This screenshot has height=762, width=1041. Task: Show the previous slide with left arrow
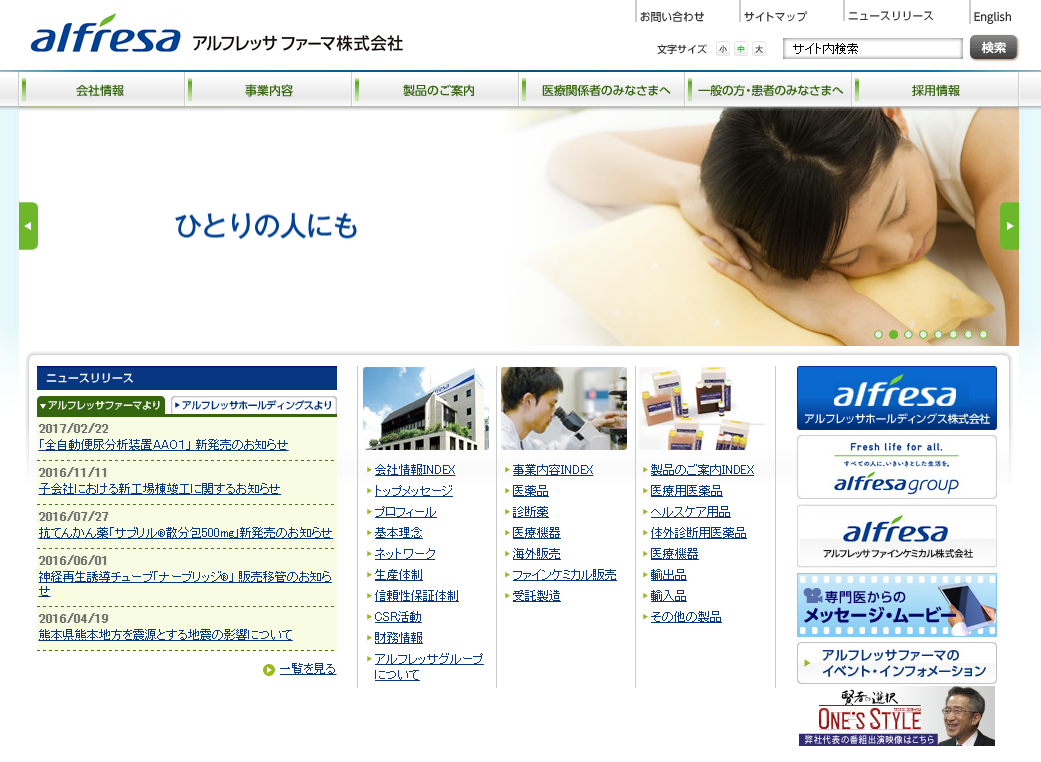coord(29,226)
